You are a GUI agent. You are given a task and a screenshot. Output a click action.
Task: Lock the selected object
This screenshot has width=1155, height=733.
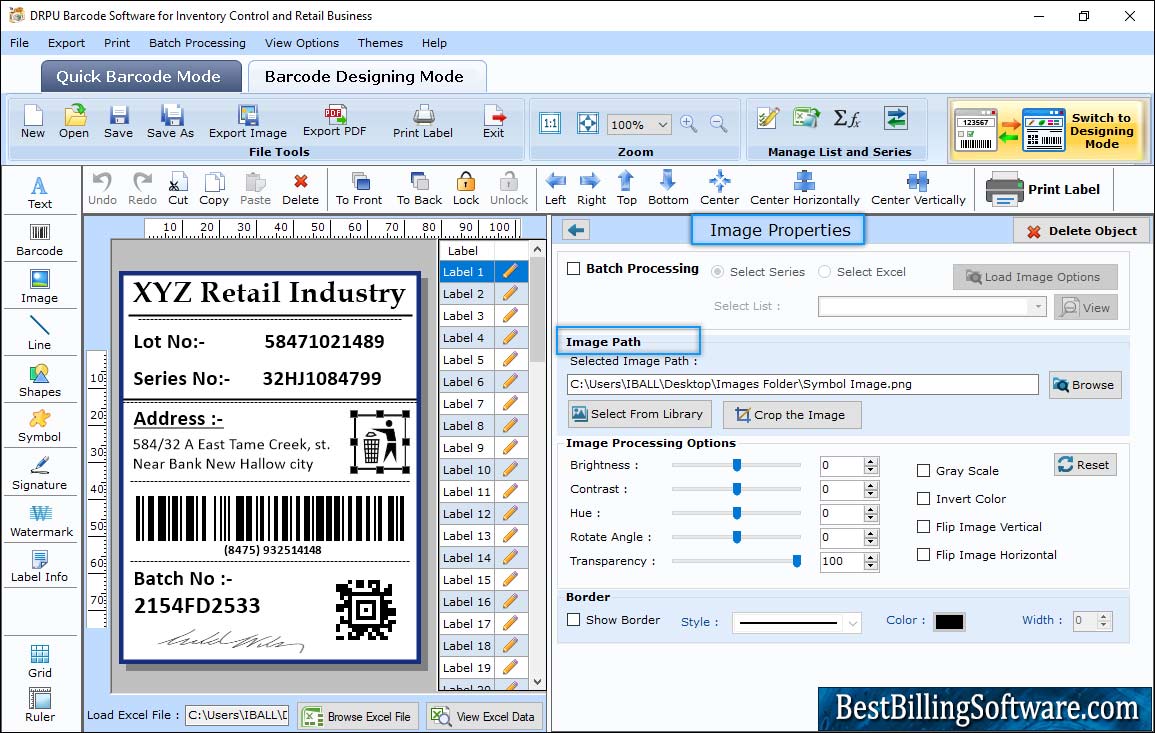pos(466,189)
